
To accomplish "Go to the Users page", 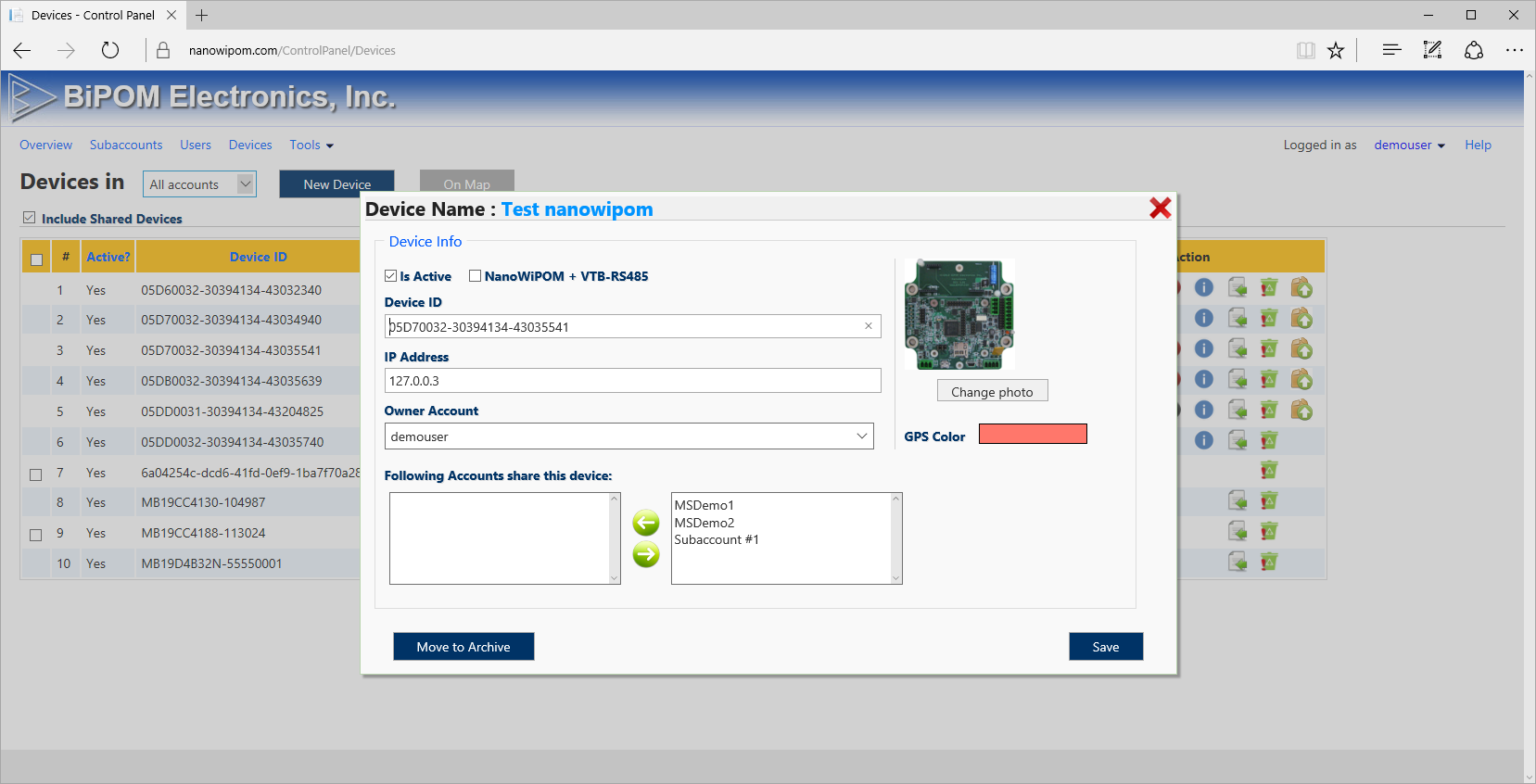I will coord(196,145).
